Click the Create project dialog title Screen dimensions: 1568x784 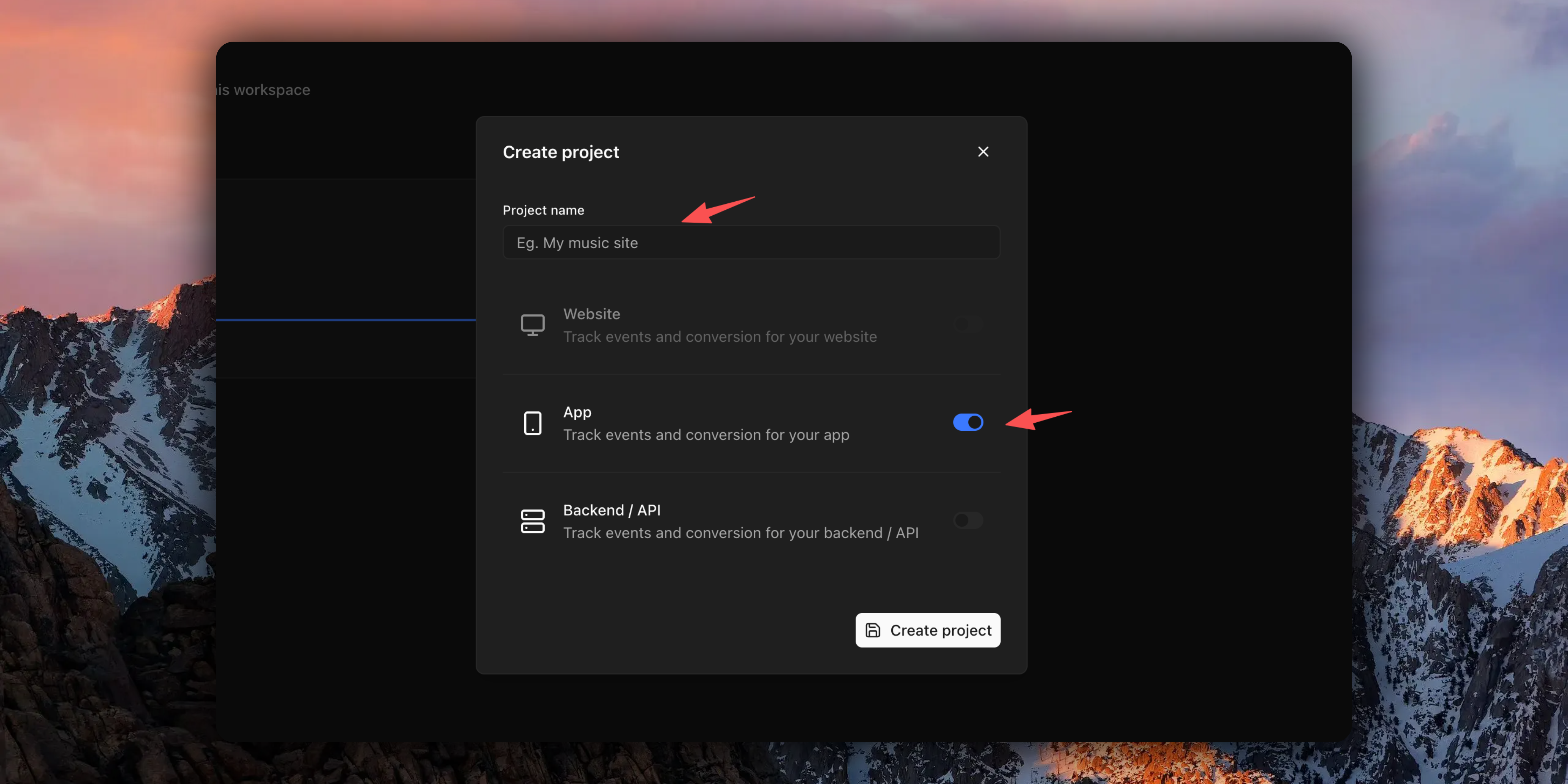(x=561, y=152)
